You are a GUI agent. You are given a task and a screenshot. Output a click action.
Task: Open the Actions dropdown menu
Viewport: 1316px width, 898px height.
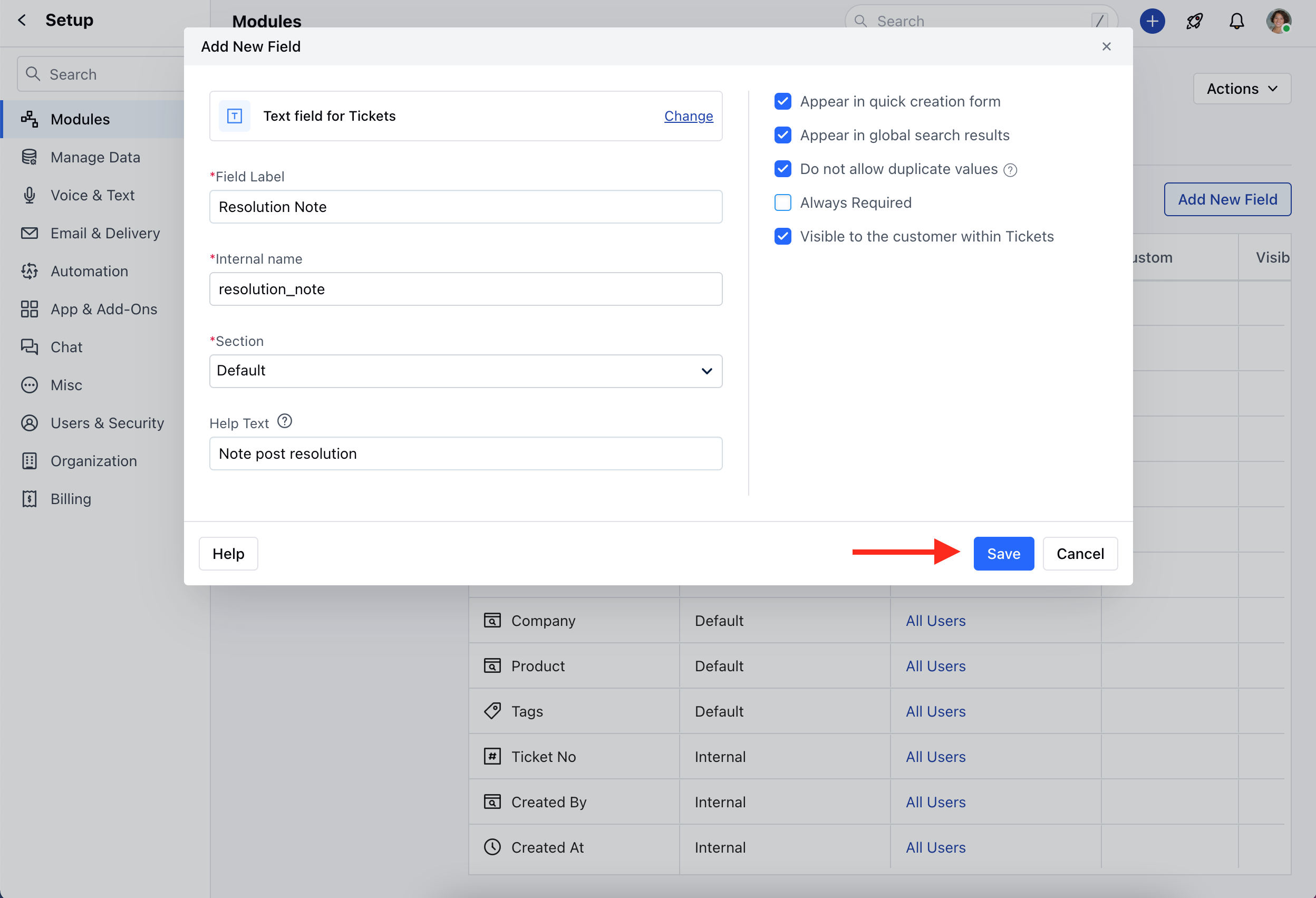pyautogui.click(x=1241, y=89)
